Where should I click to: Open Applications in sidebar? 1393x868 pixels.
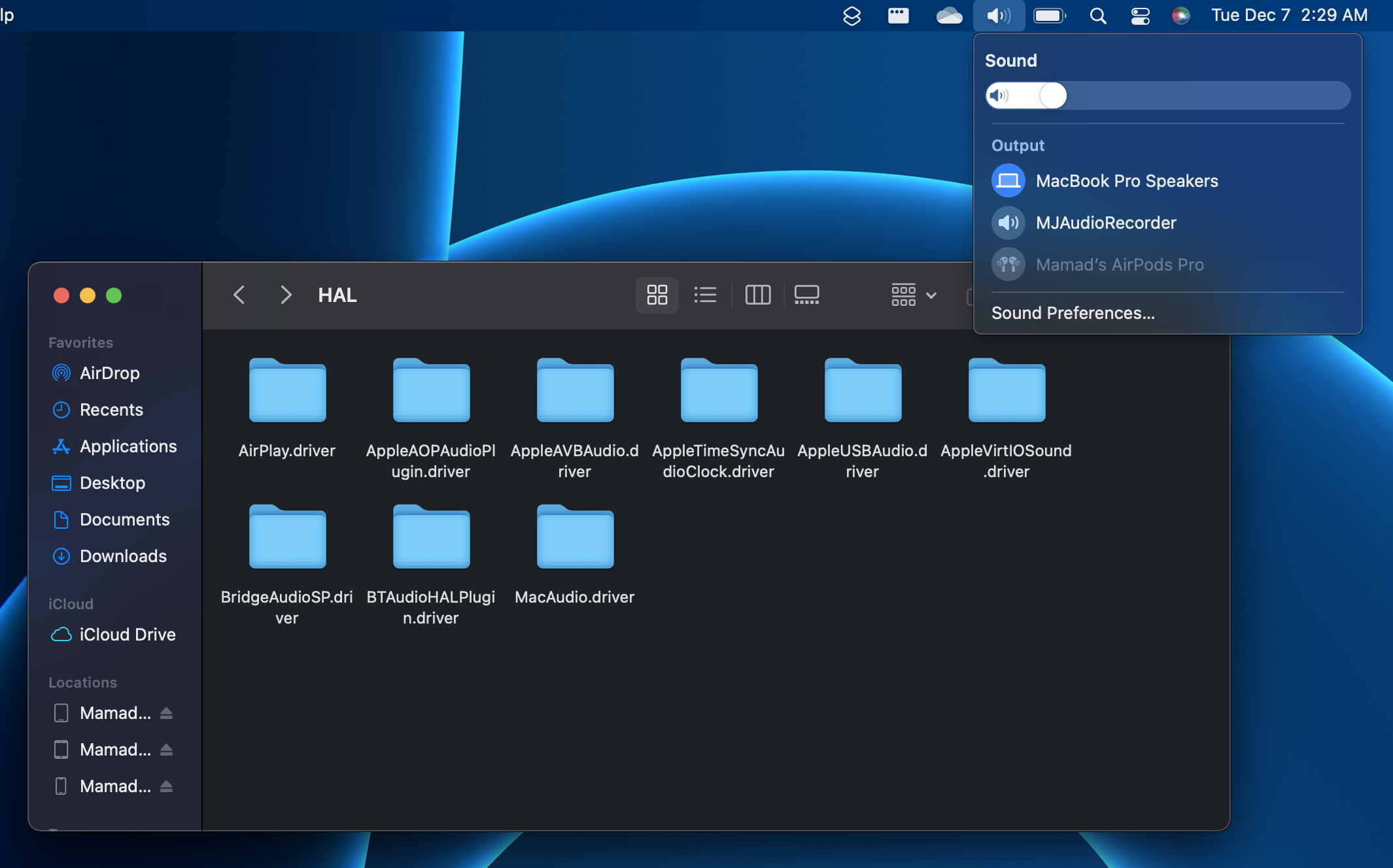(128, 446)
